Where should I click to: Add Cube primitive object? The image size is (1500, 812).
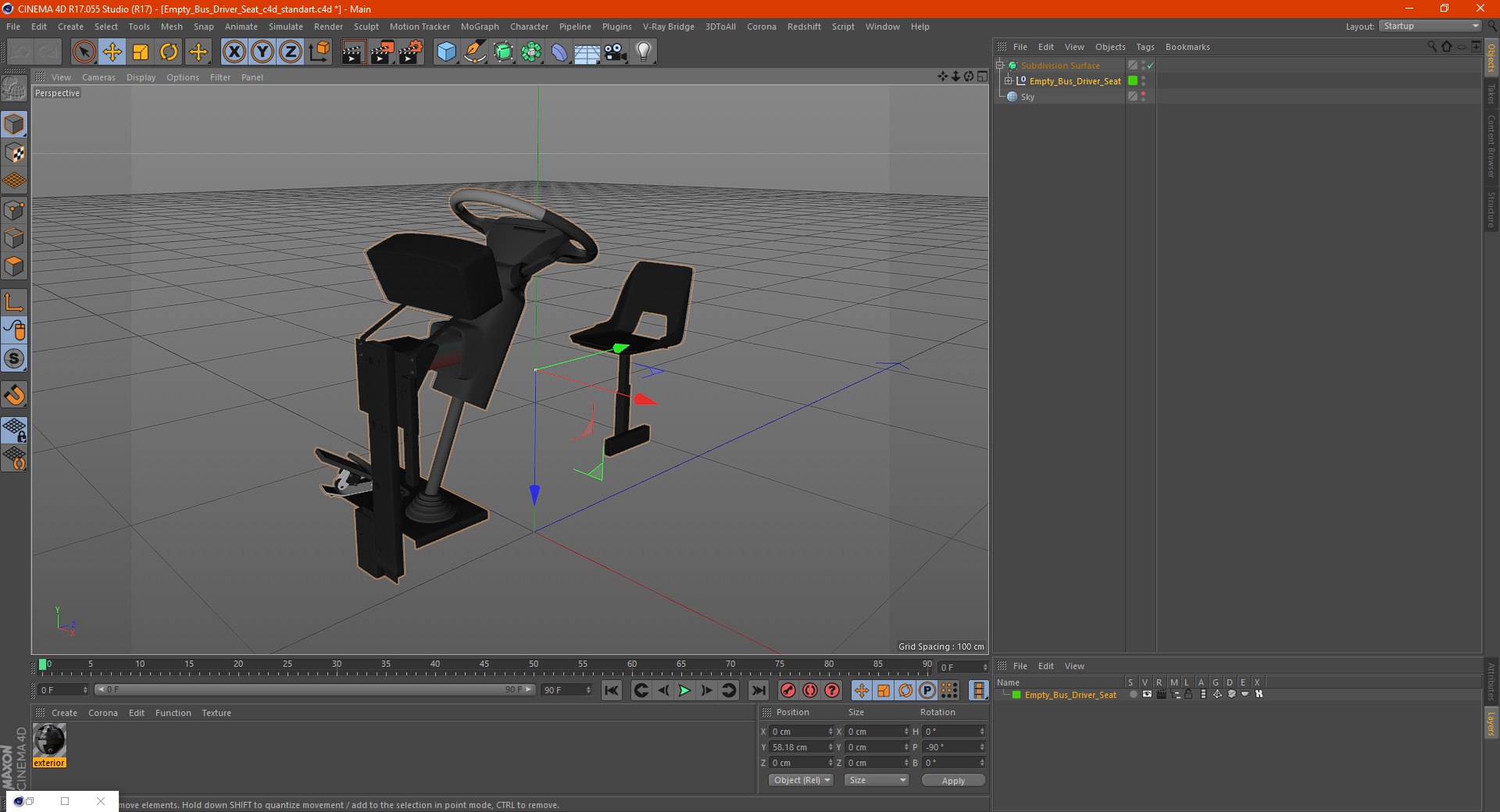446,52
